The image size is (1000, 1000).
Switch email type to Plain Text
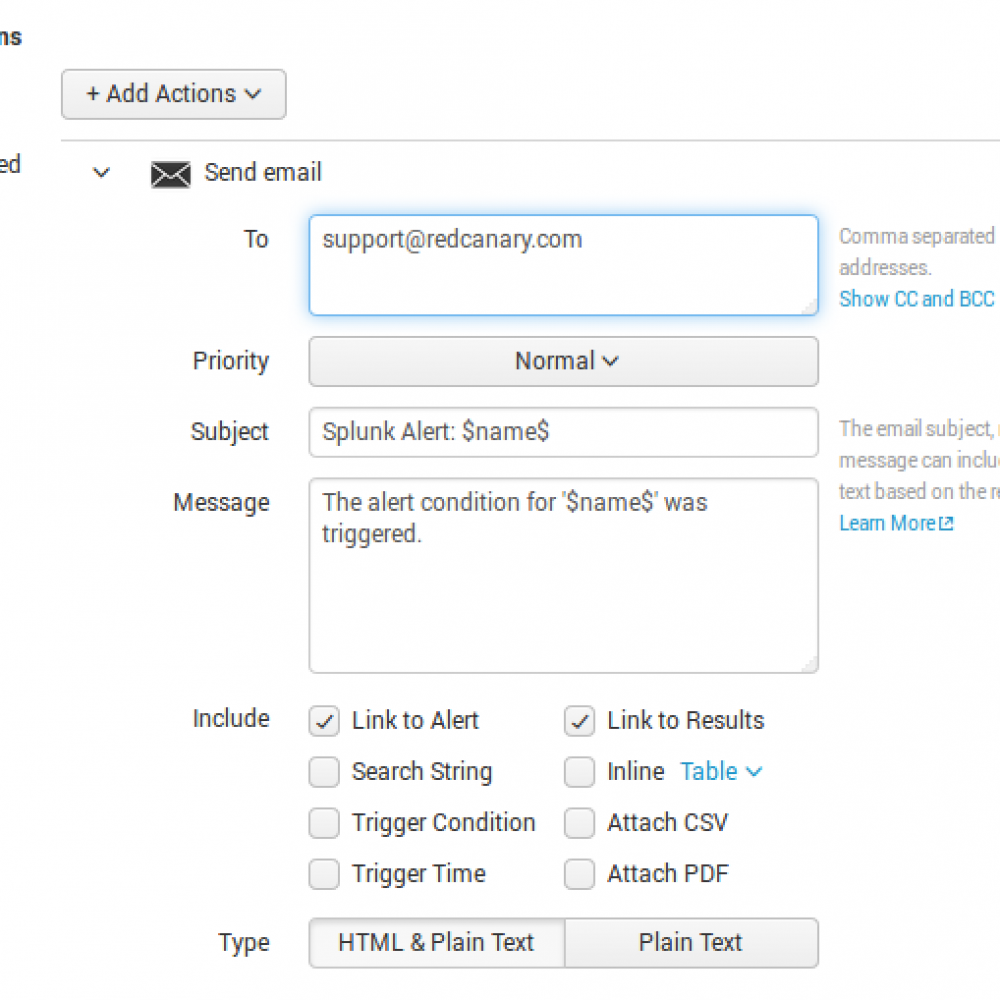(x=691, y=943)
